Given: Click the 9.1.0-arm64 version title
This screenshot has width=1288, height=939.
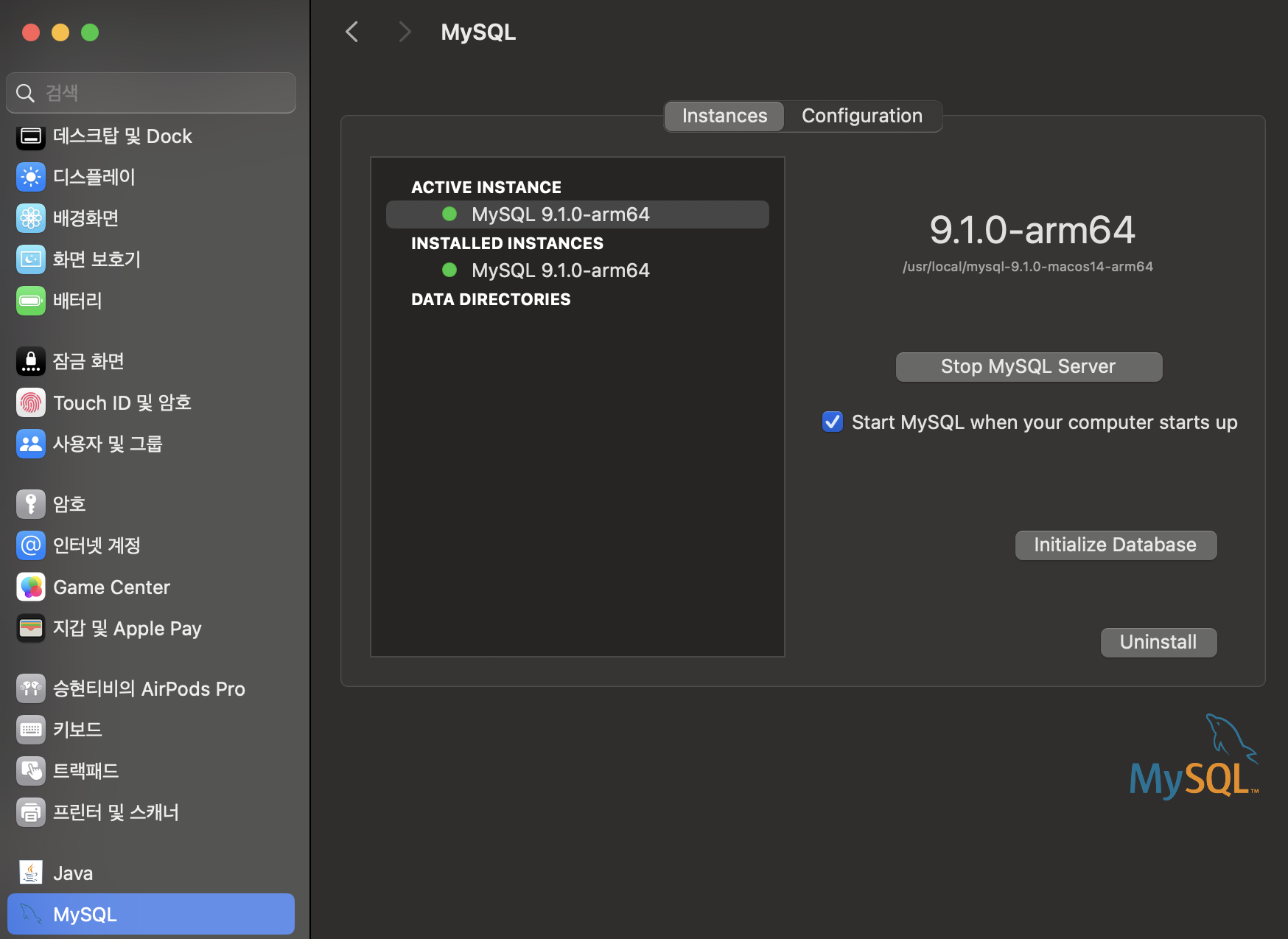Looking at the screenshot, I should [x=1032, y=230].
